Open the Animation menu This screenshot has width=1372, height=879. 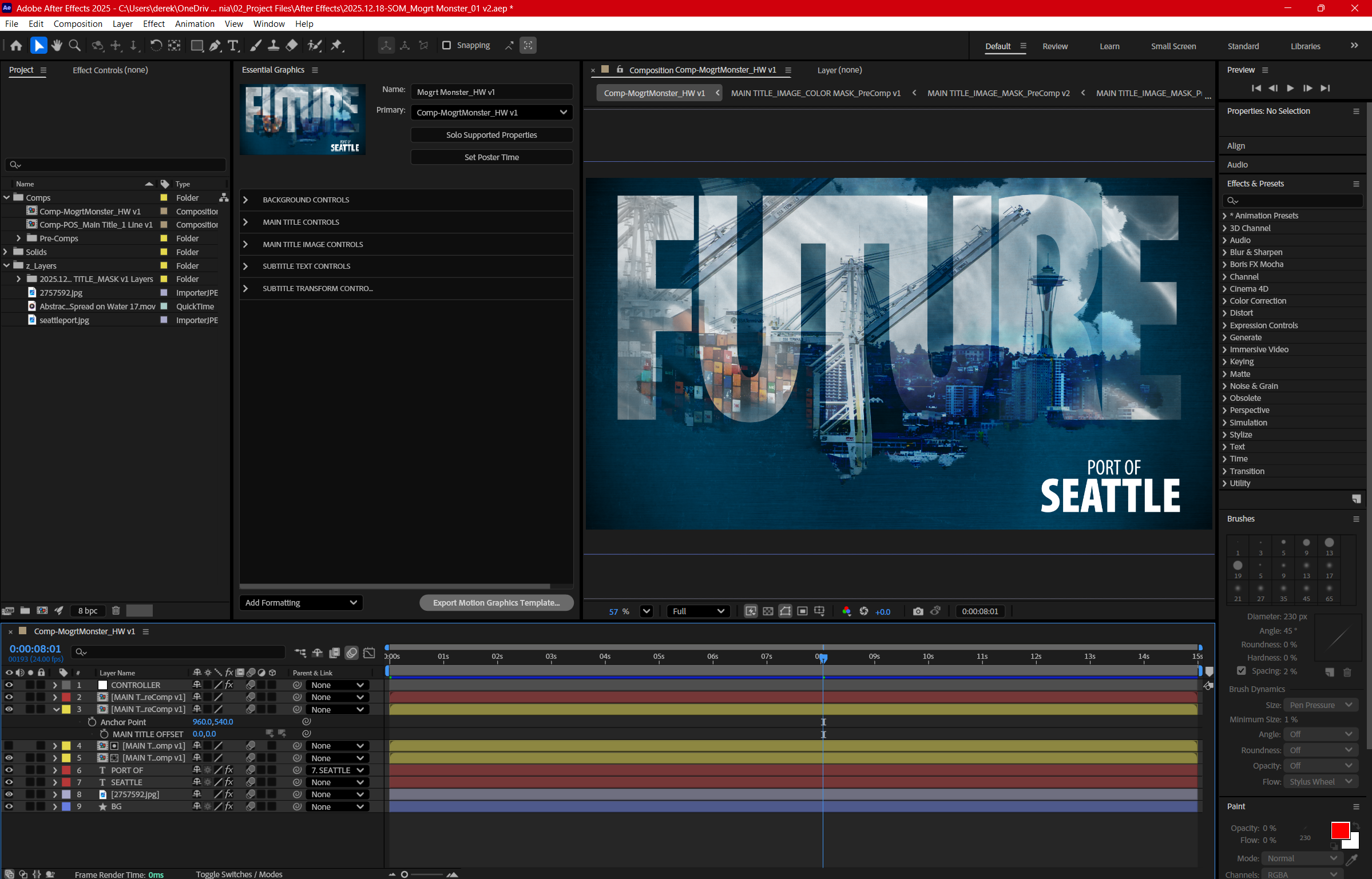coord(195,24)
